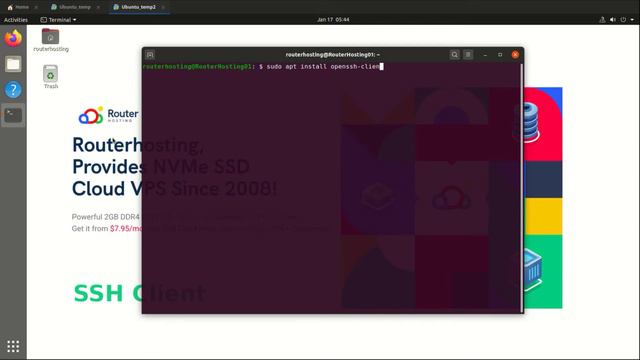
Task: Click the database stack icon on wallpaper
Action: click(x=527, y=122)
